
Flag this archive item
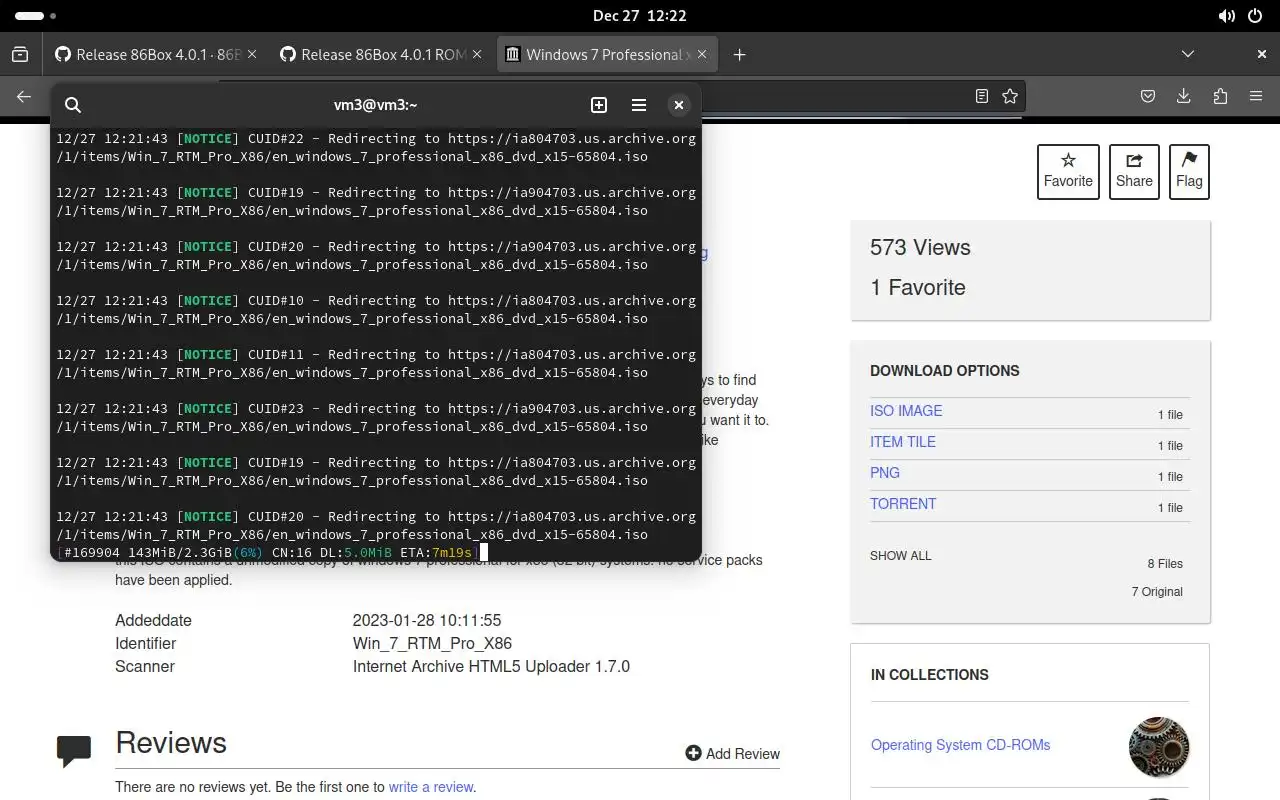[x=1189, y=172]
